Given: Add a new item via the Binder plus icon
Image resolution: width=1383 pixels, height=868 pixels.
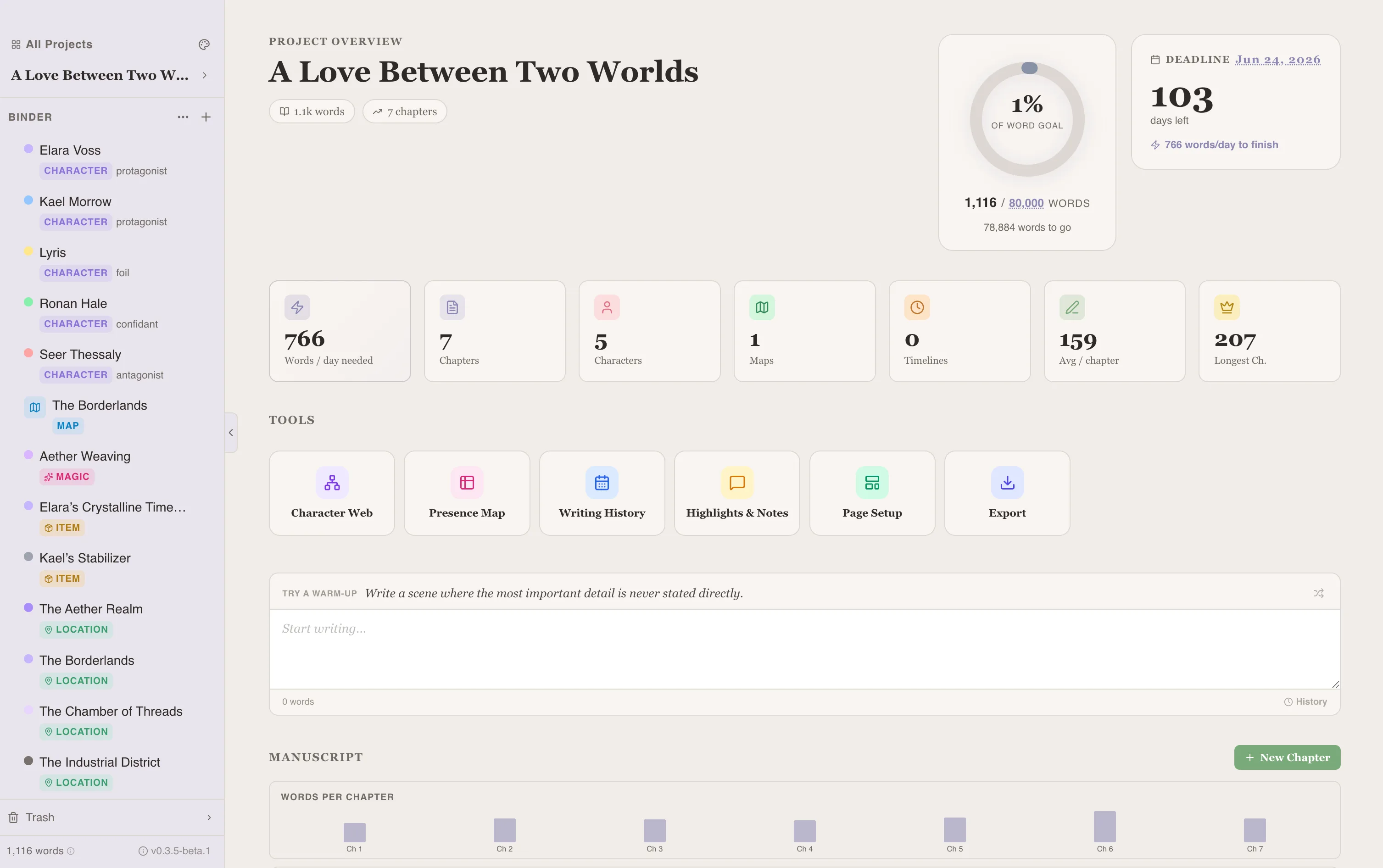Looking at the screenshot, I should coord(206,117).
